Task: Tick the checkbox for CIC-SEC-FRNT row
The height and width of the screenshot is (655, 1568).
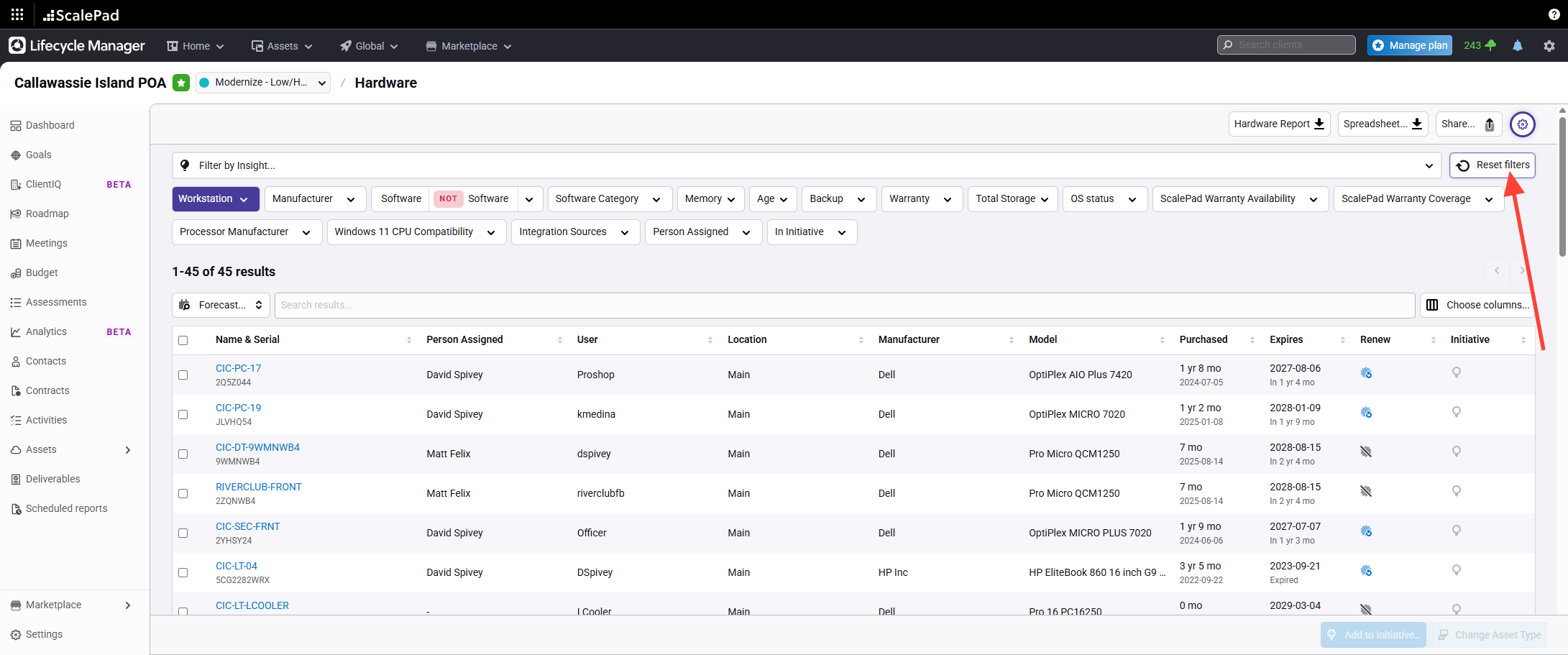Action: [x=183, y=533]
